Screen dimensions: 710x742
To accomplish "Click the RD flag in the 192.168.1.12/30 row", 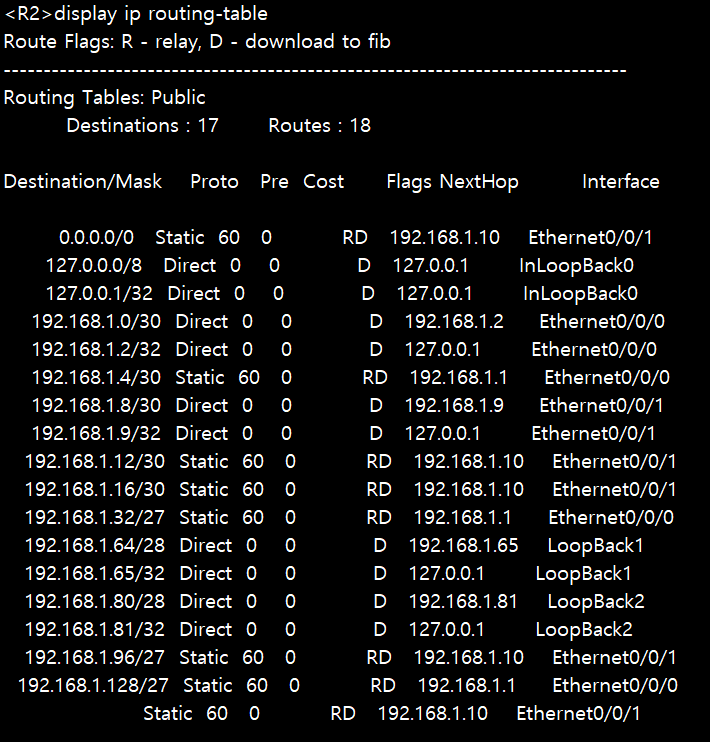I will 379,461.
